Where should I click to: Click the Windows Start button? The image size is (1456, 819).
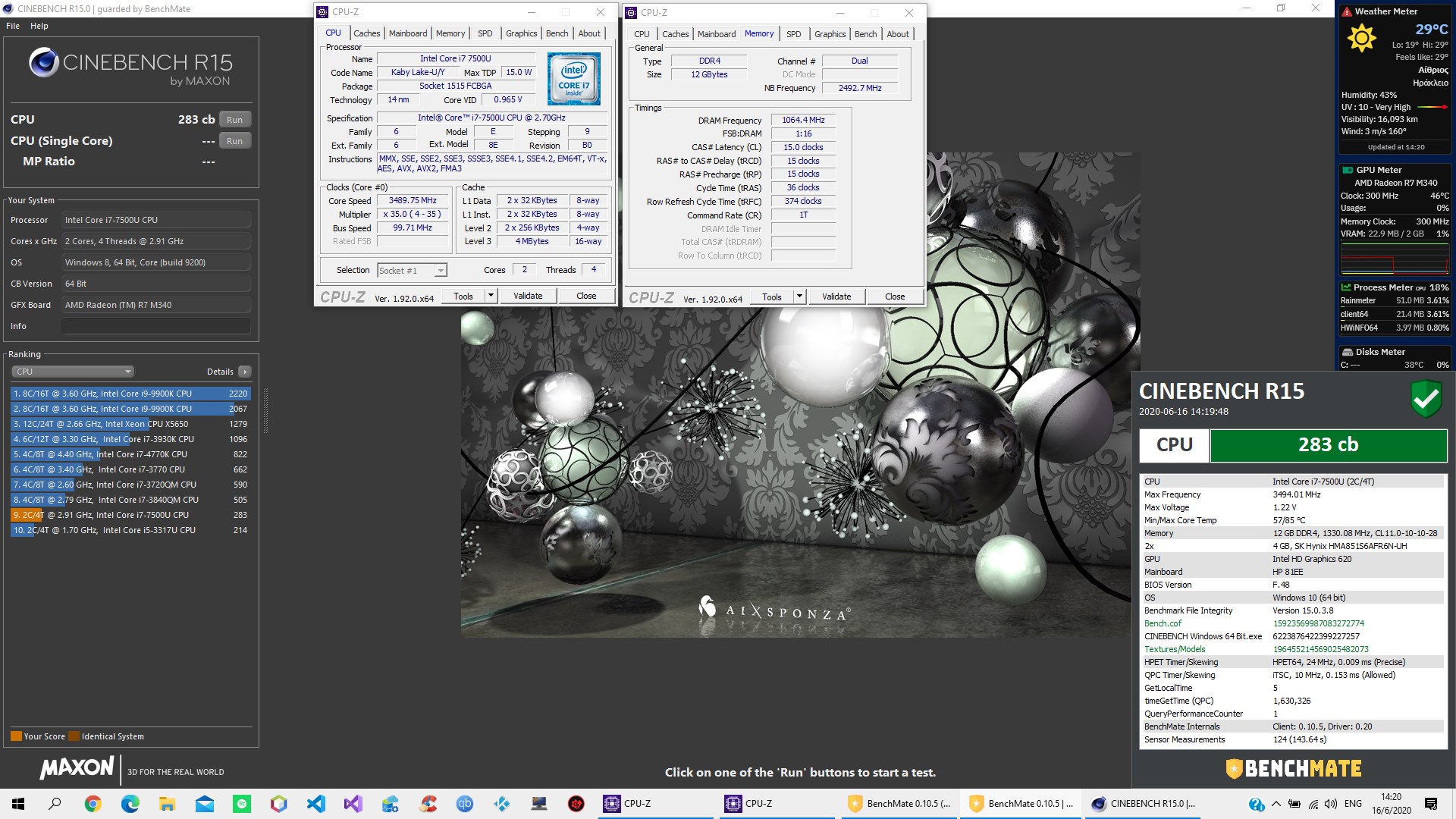[18, 804]
